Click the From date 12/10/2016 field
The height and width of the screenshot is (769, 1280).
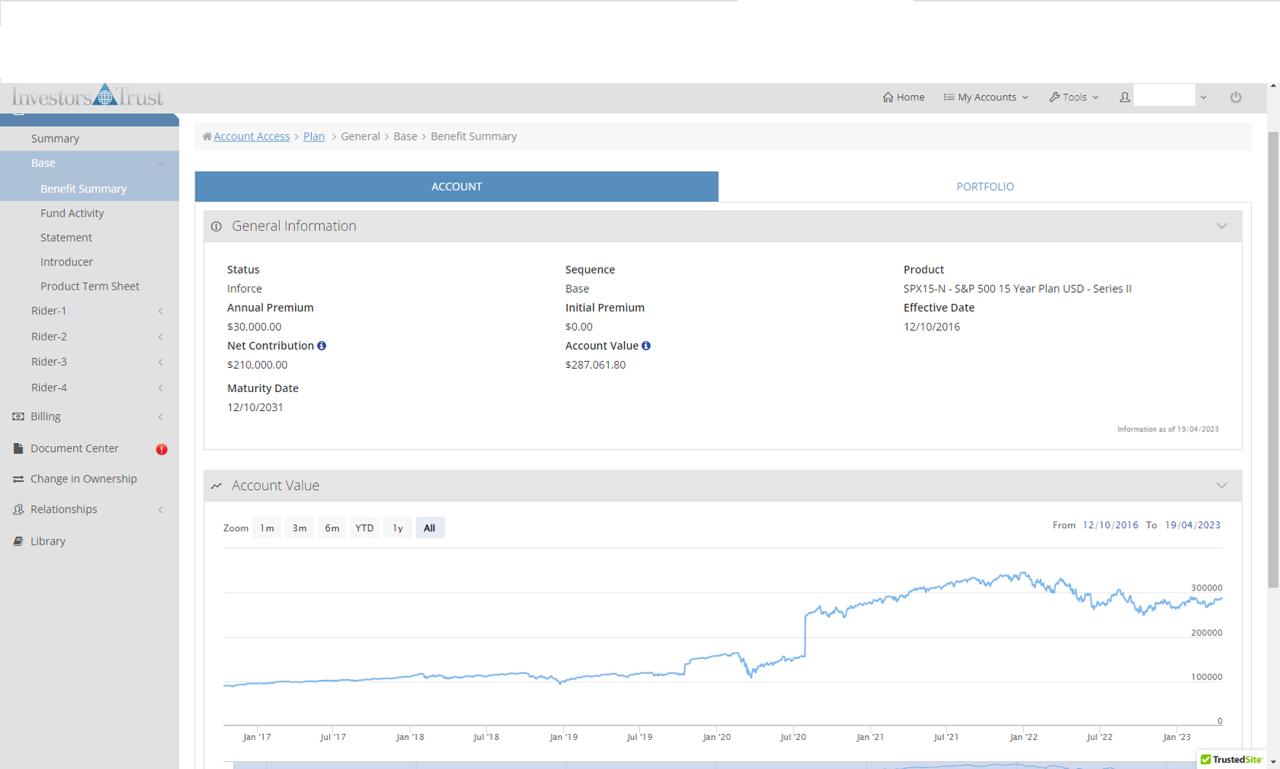1110,525
